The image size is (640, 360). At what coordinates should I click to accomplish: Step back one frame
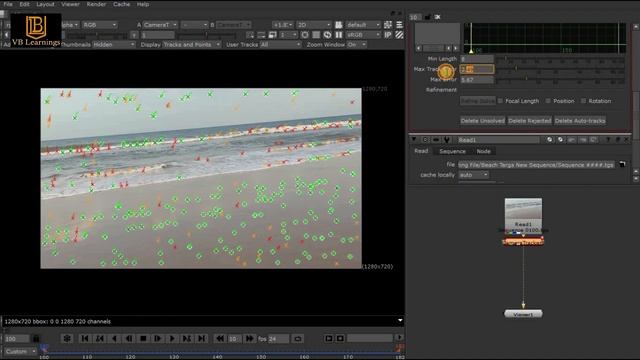pos(129,338)
